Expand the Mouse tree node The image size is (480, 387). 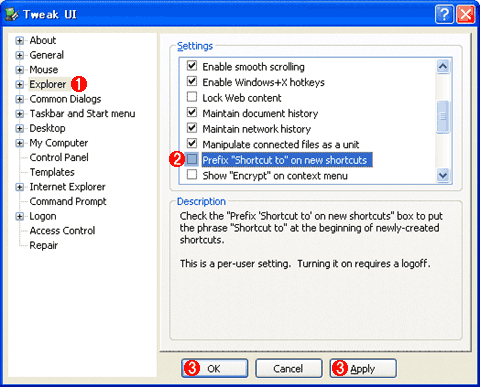click(x=19, y=70)
